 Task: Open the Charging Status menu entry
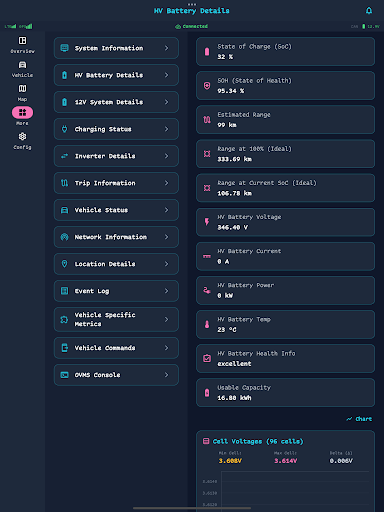pyautogui.click(x=116, y=129)
